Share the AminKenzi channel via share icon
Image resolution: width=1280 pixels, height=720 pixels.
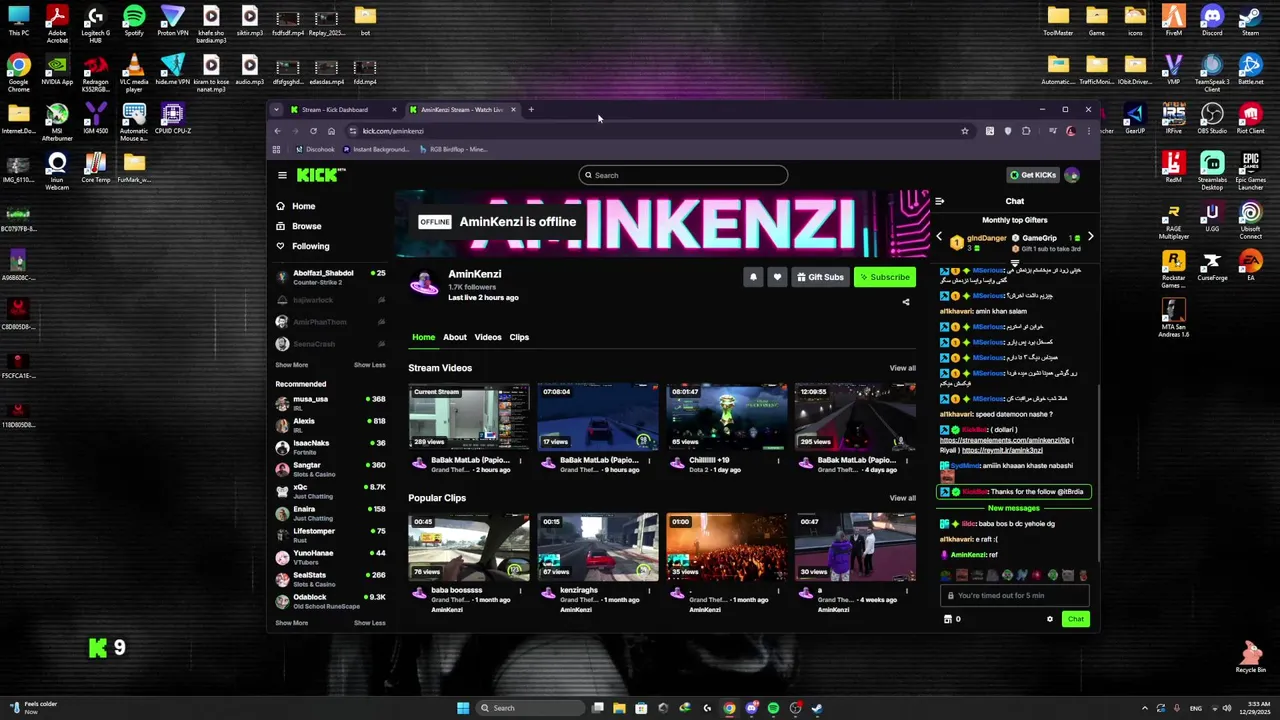(906, 302)
